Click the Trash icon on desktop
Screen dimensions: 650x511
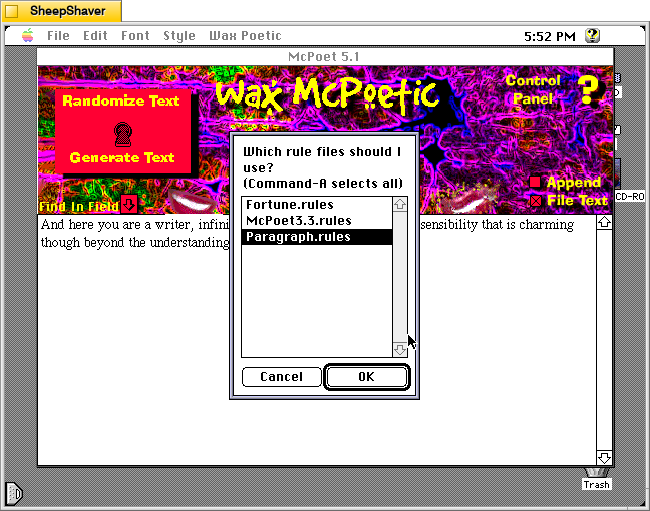pyautogui.click(x=596, y=478)
